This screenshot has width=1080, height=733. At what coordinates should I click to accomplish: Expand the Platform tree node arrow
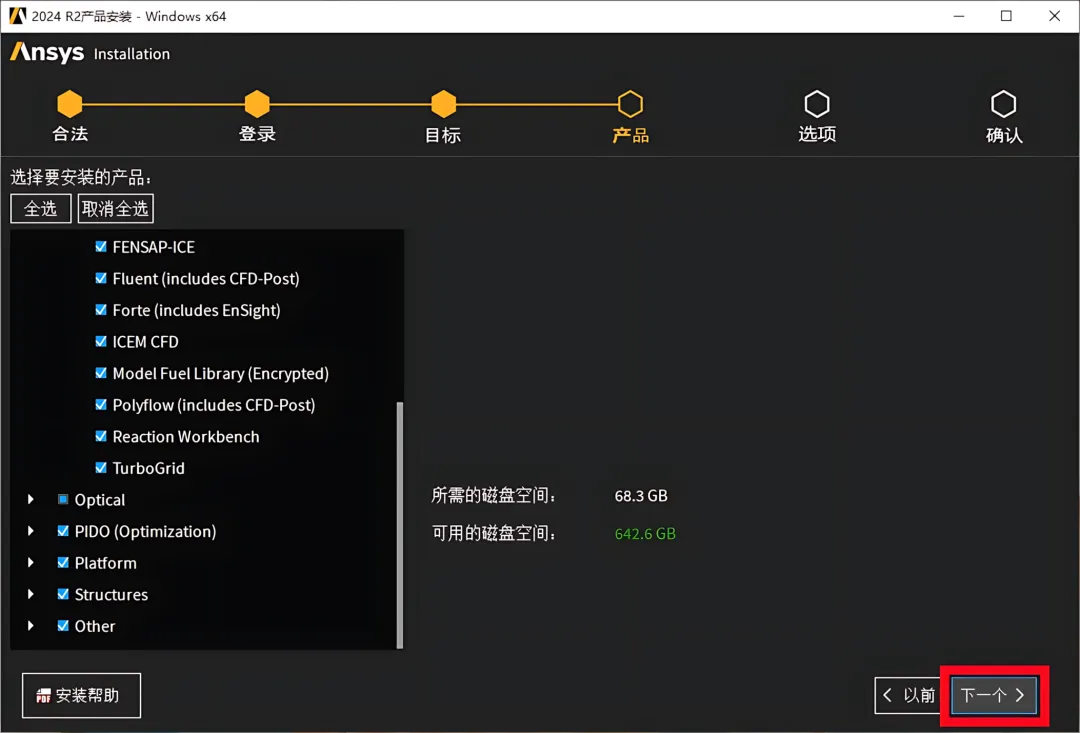(30, 562)
